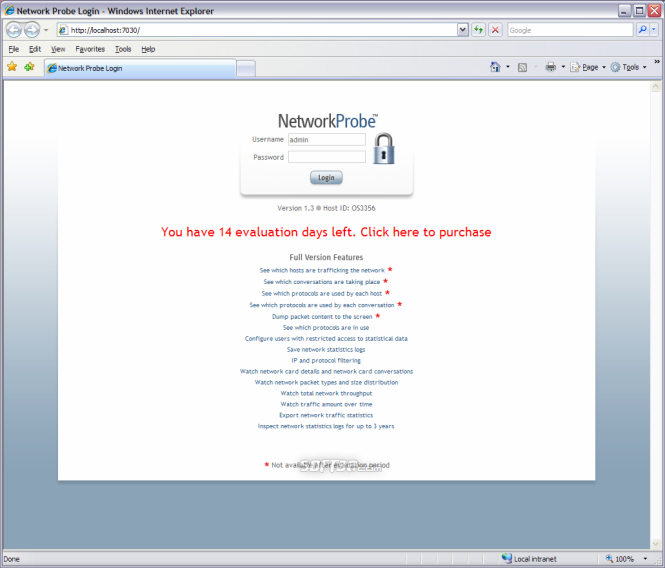Click 'See which conversations are taking place'

point(321,282)
